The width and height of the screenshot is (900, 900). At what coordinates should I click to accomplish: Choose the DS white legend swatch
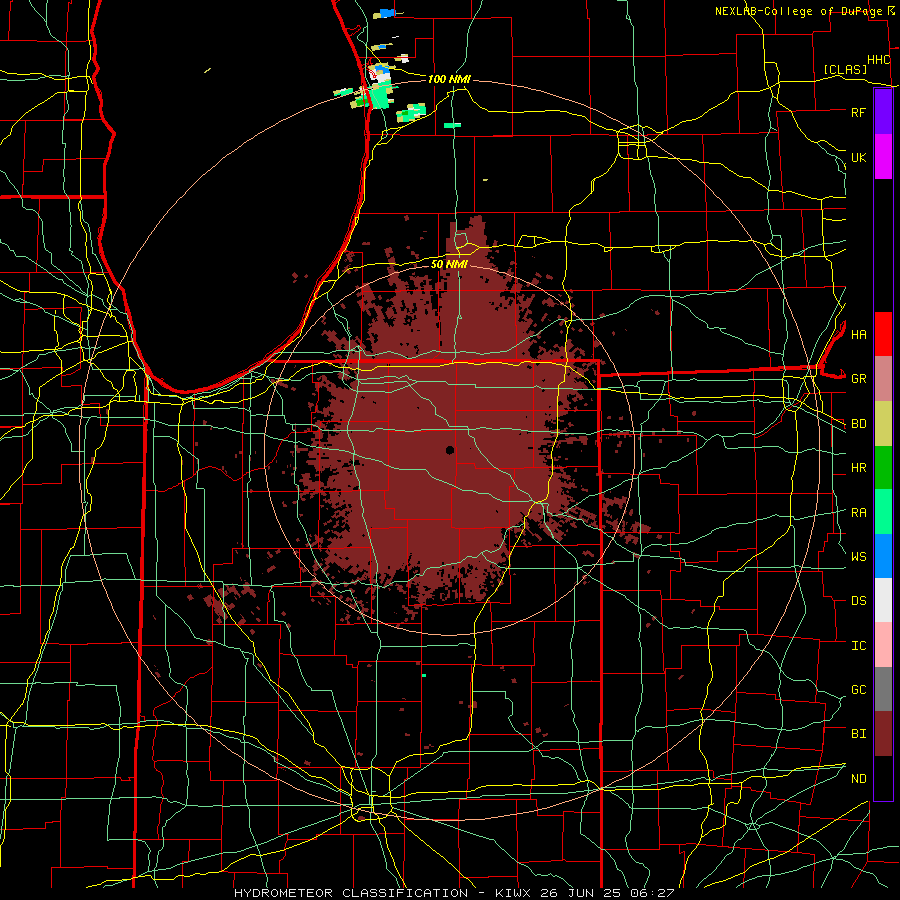click(x=883, y=600)
